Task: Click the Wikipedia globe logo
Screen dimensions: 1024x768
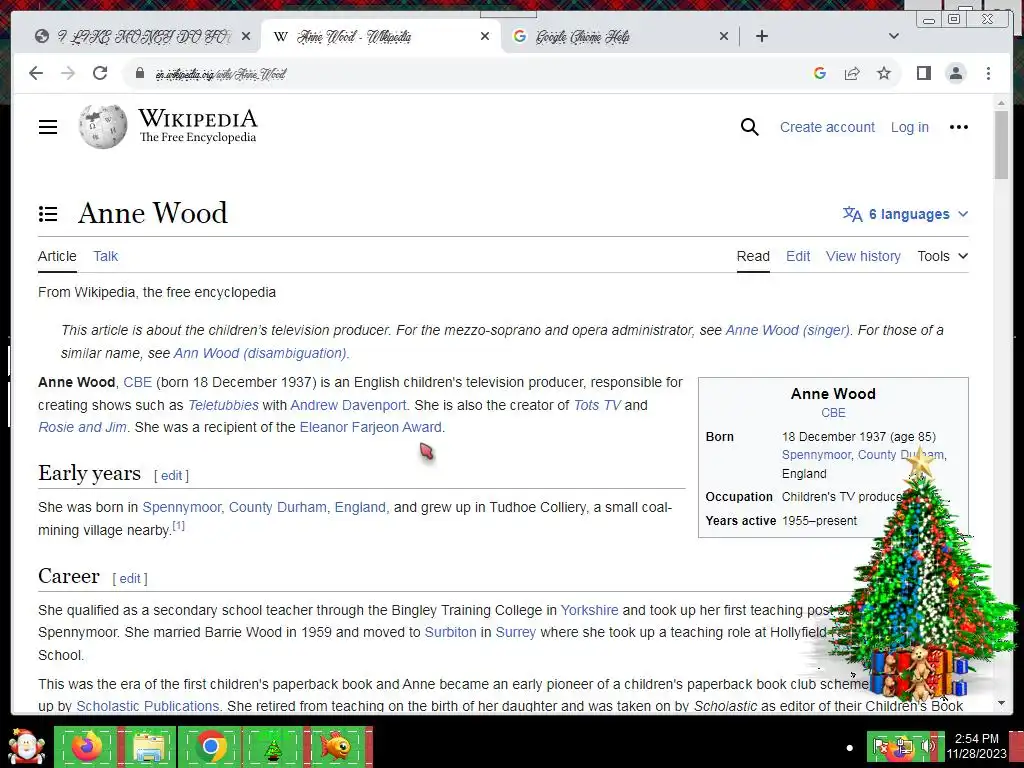Action: point(103,127)
